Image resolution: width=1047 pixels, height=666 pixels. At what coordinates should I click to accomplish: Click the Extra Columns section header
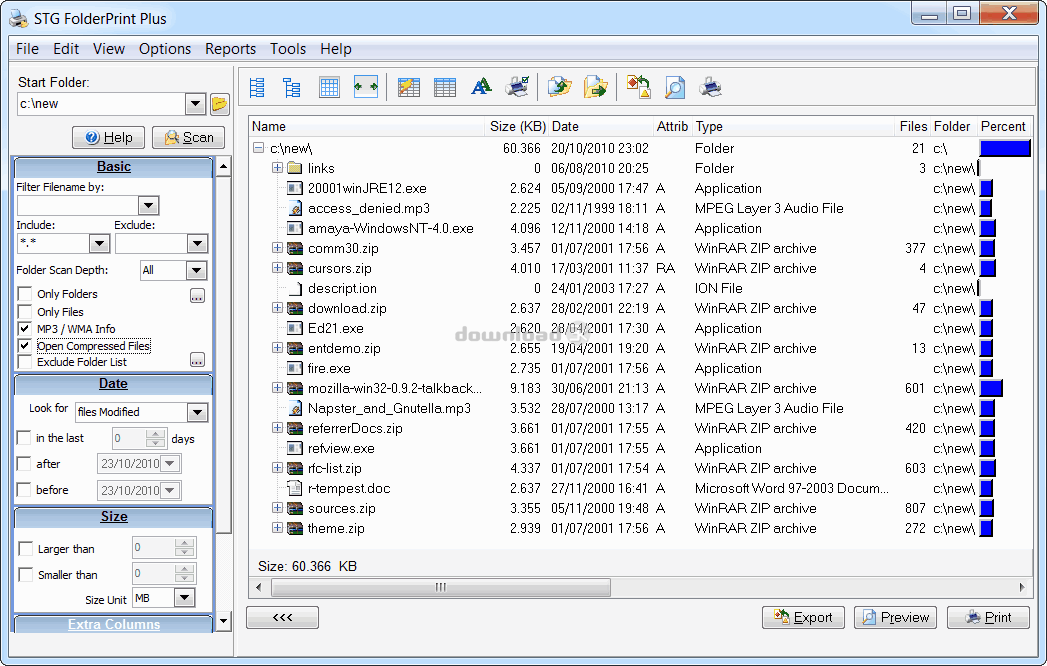coord(114,625)
